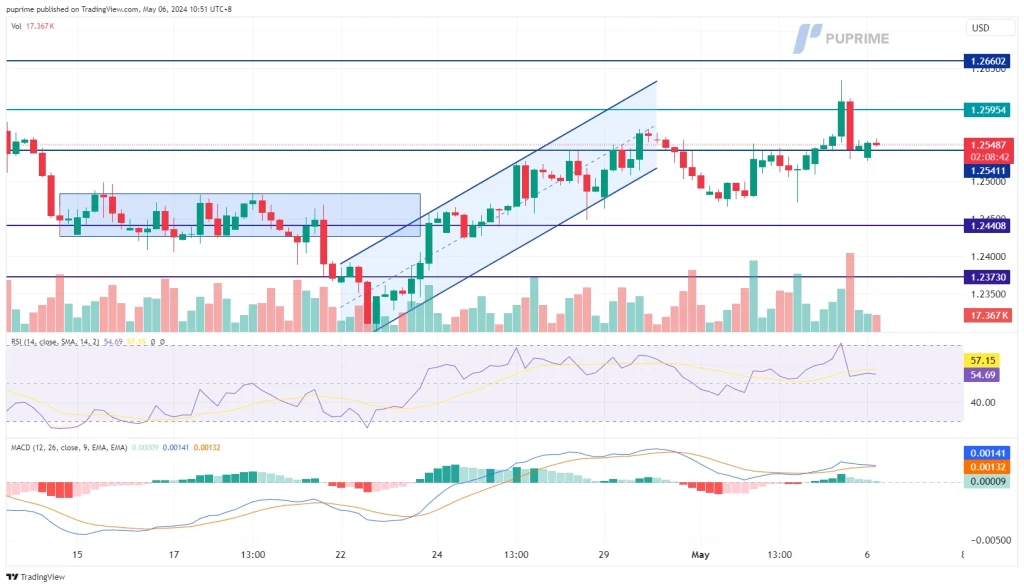
Task: Click the 1.23730 support level label
Action: pyautogui.click(x=987, y=276)
